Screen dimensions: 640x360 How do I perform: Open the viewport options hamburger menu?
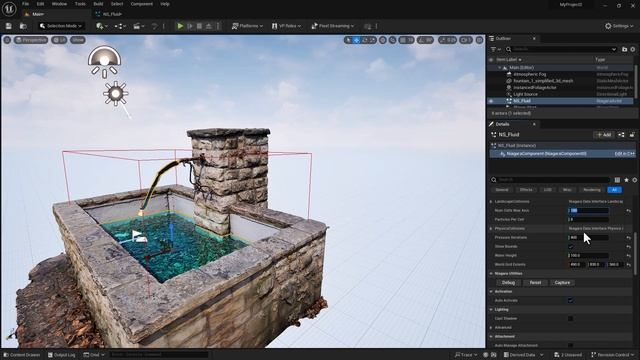(x=7, y=40)
